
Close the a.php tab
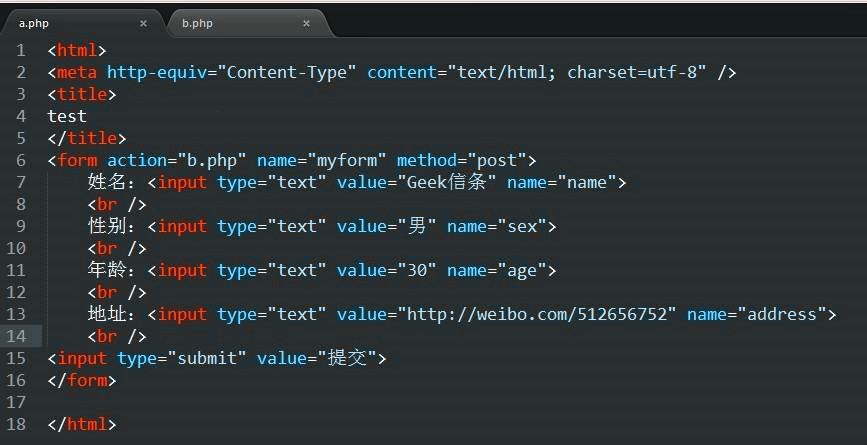point(143,24)
